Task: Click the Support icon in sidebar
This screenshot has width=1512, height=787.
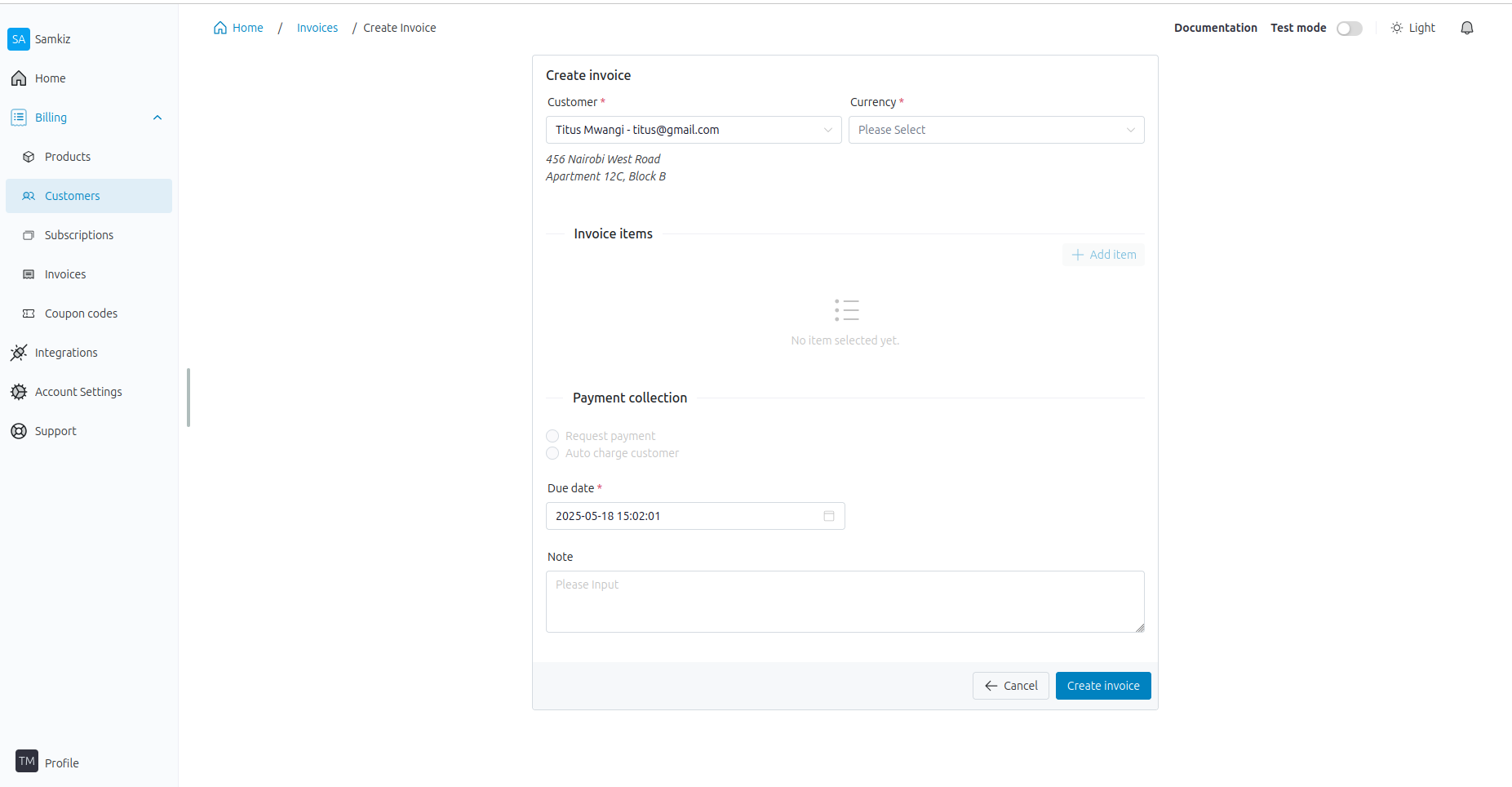Action: click(19, 431)
